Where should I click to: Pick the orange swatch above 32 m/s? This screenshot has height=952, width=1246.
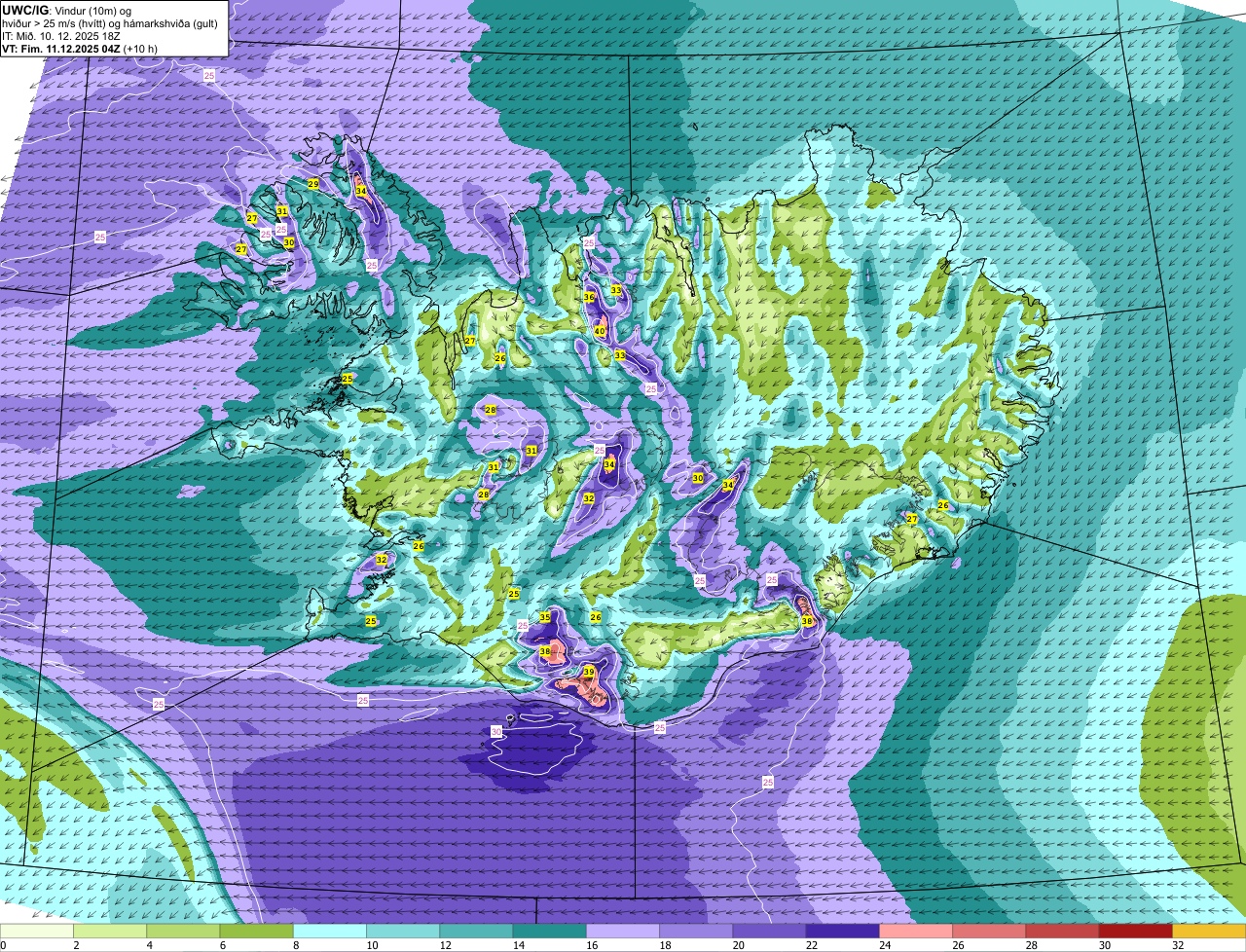(1209, 931)
